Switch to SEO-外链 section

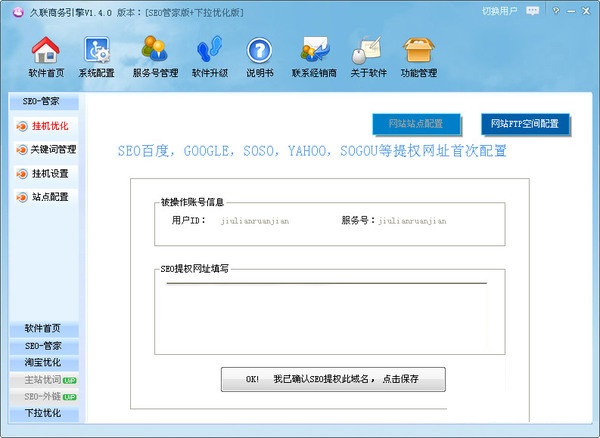(x=44, y=396)
